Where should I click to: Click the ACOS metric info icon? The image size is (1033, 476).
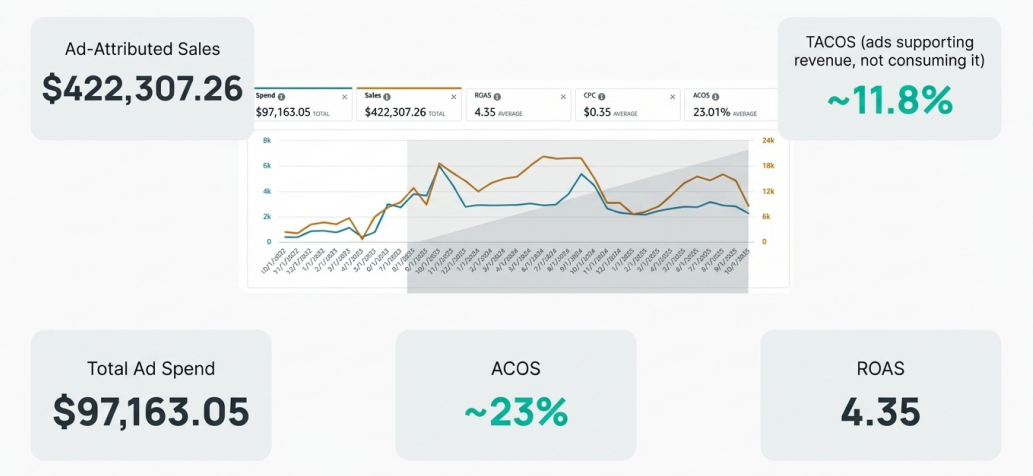pyautogui.click(x=717, y=97)
